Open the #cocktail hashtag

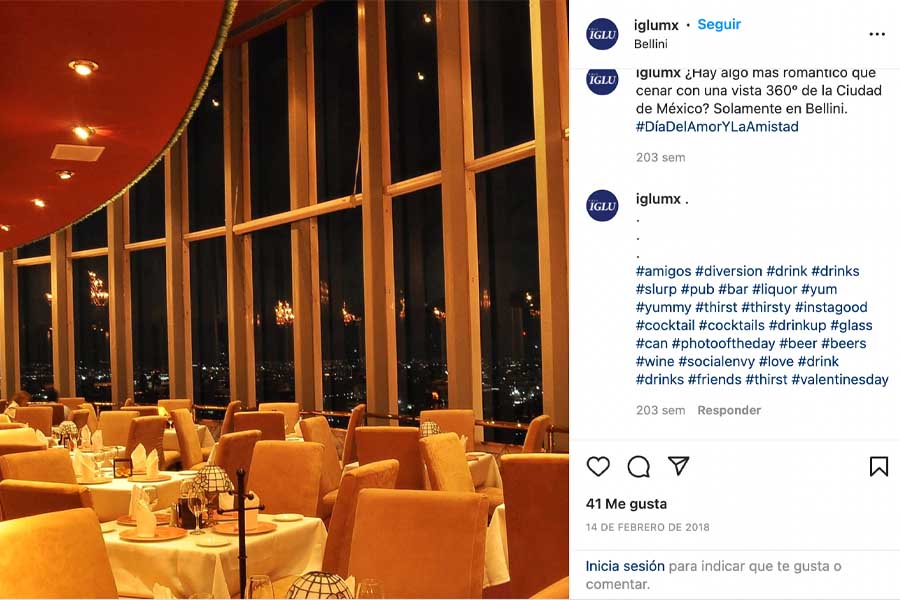(x=665, y=325)
